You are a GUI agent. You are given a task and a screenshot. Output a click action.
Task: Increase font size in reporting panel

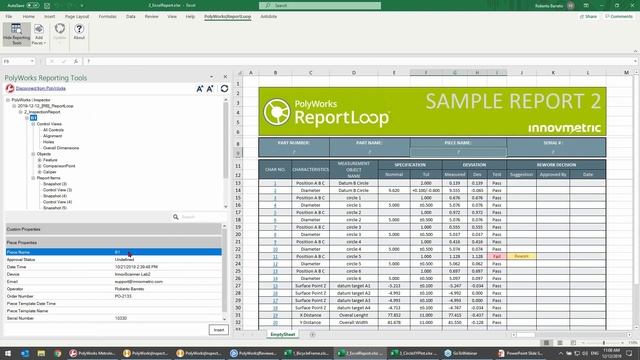[x=200, y=89]
